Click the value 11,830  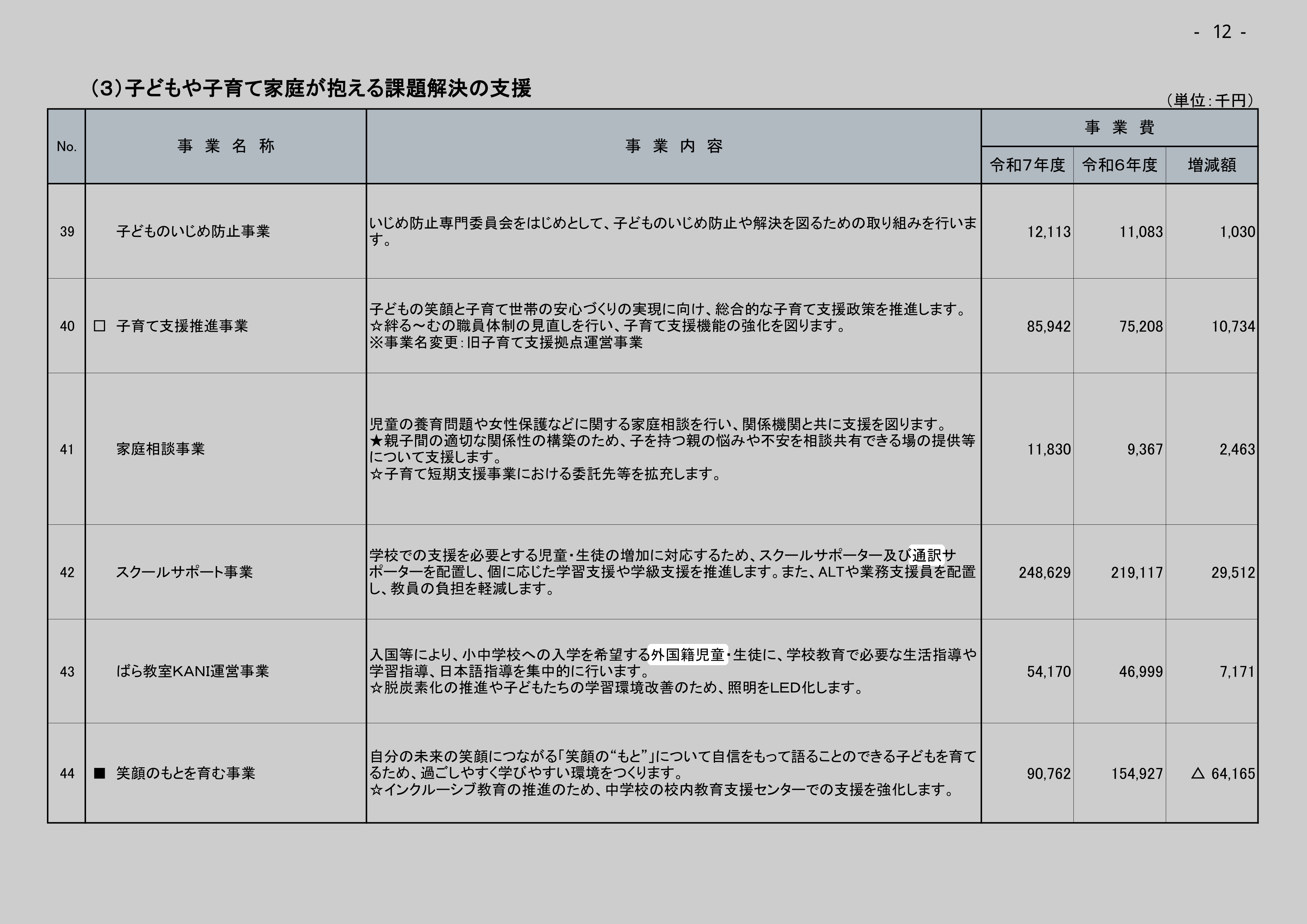pos(1048,450)
